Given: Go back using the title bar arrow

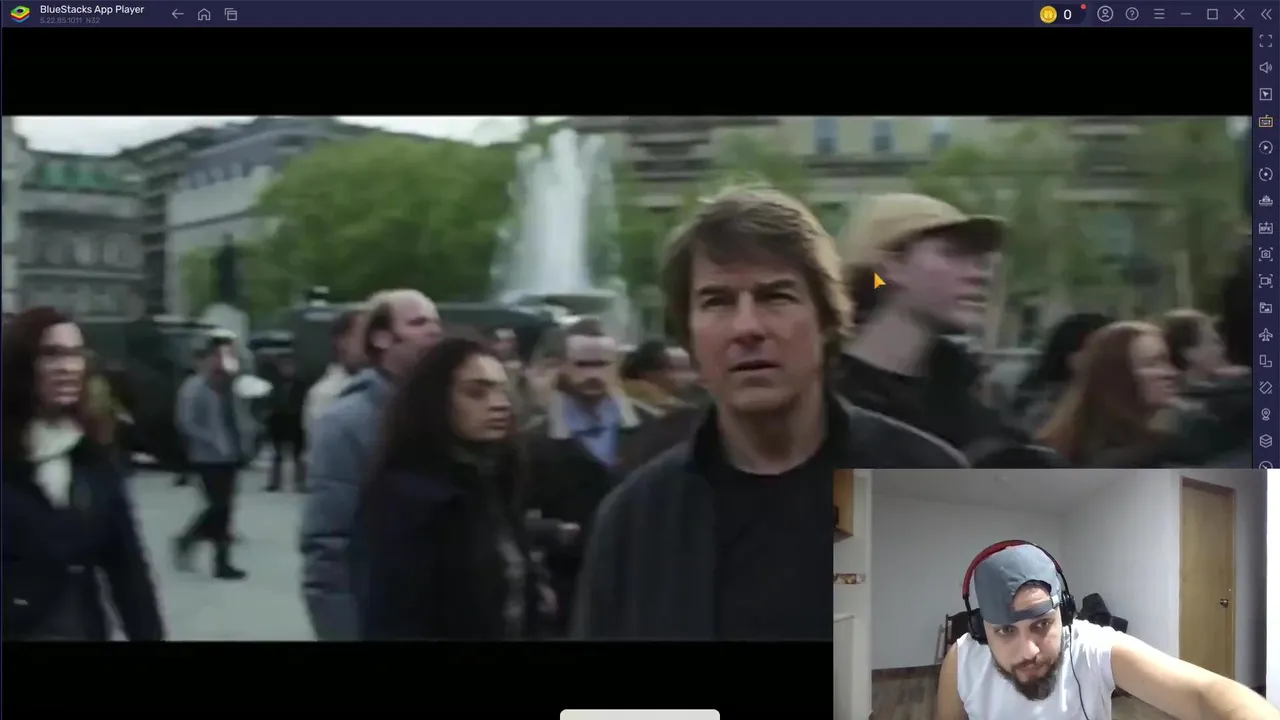Looking at the screenshot, I should point(177,14).
